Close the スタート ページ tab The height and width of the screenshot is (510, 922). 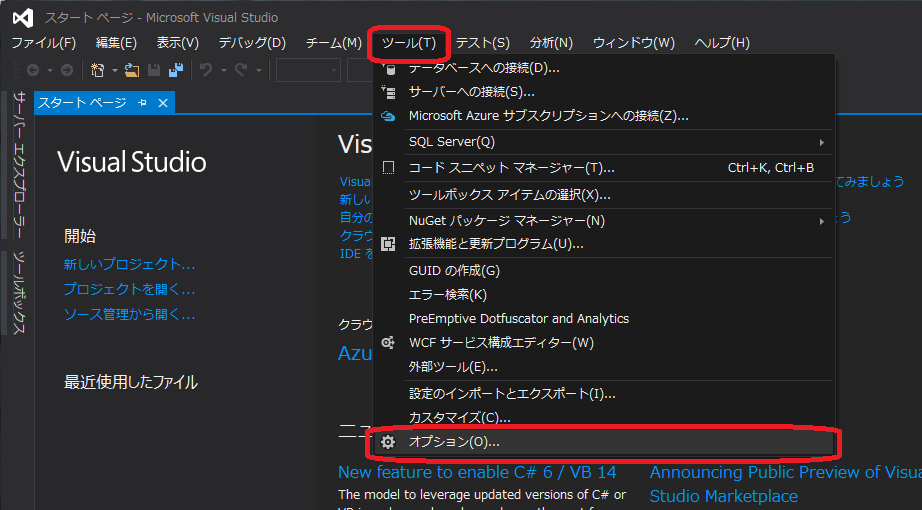(x=163, y=103)
